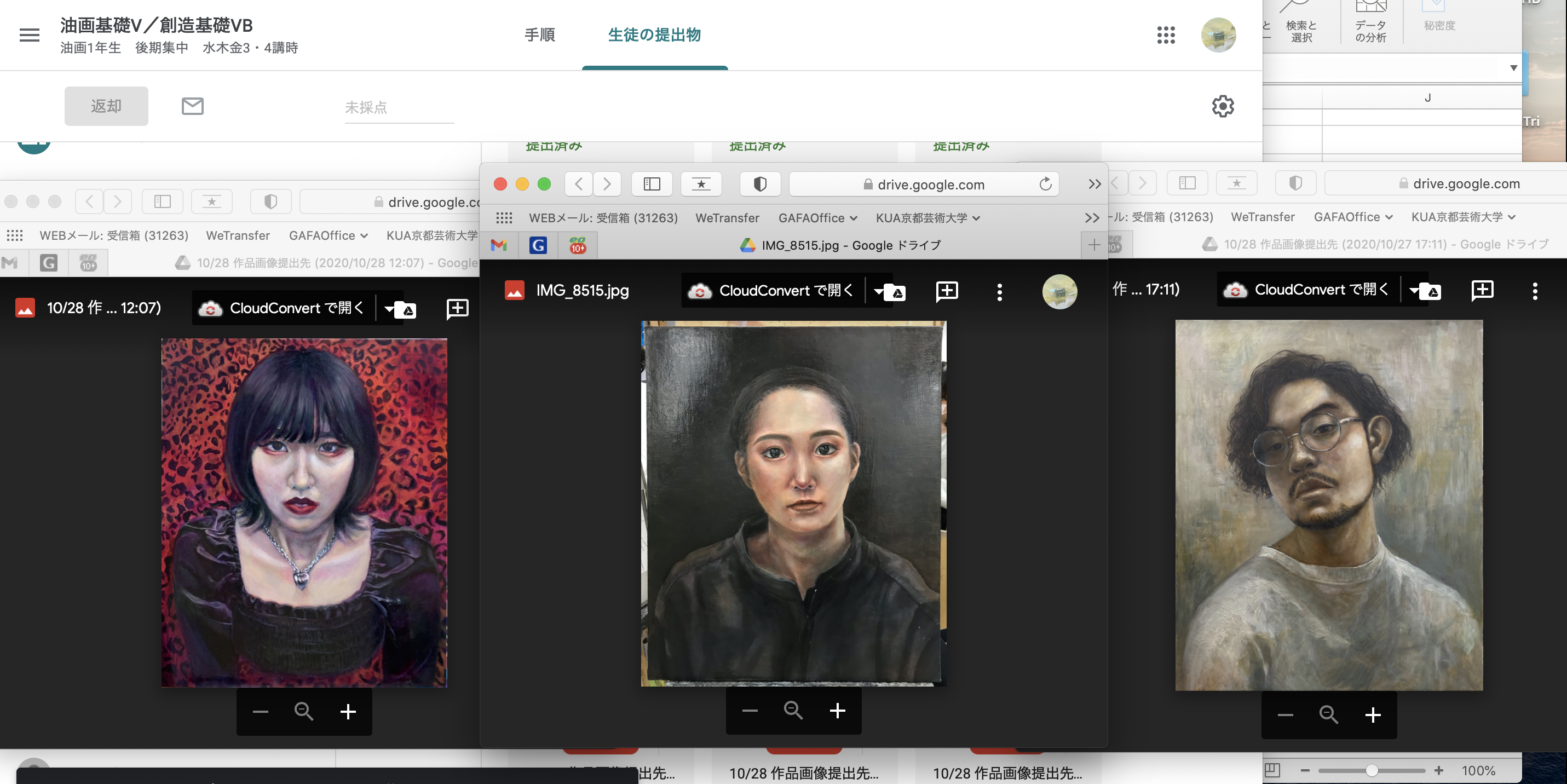The image size is (1567, 784).
Task: Reset zoom on the middle portrait preview
Action: (793, 711)
